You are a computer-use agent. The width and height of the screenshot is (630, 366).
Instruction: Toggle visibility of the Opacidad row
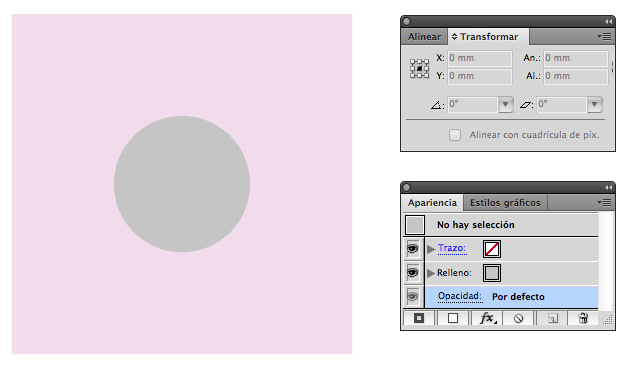(x=413, y=296)
